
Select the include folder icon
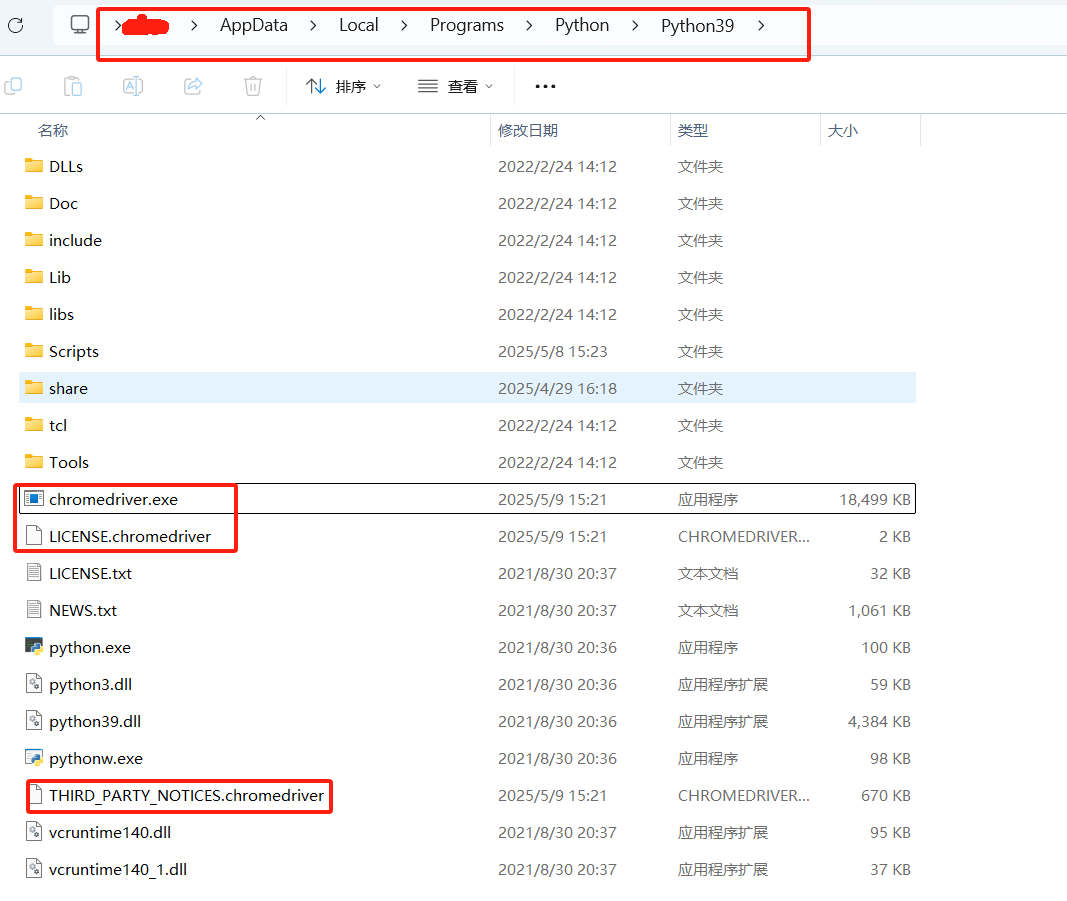tap(34, 239)
